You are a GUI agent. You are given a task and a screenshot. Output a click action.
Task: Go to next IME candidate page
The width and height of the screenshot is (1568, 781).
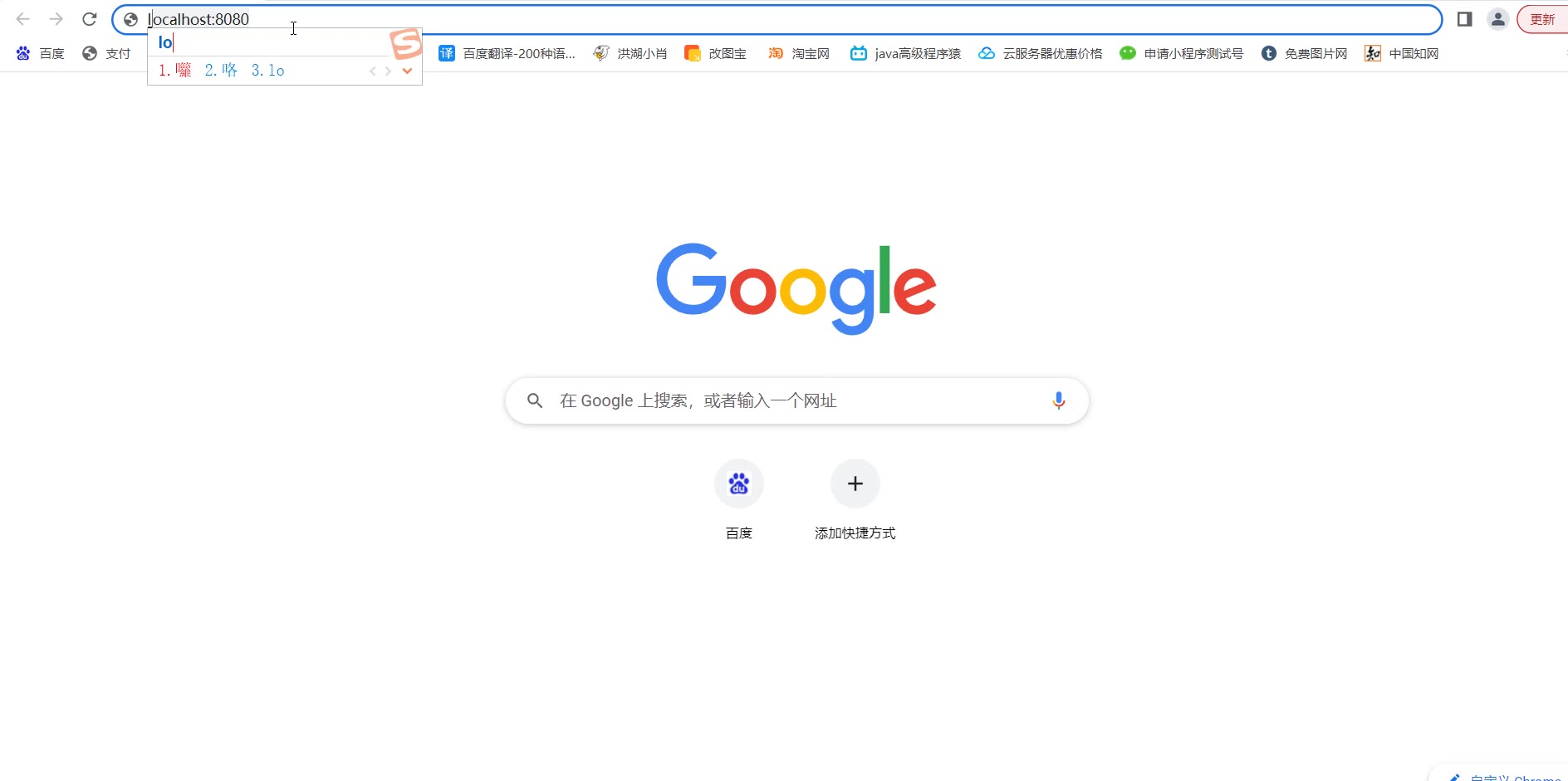(x=388, y=71)
